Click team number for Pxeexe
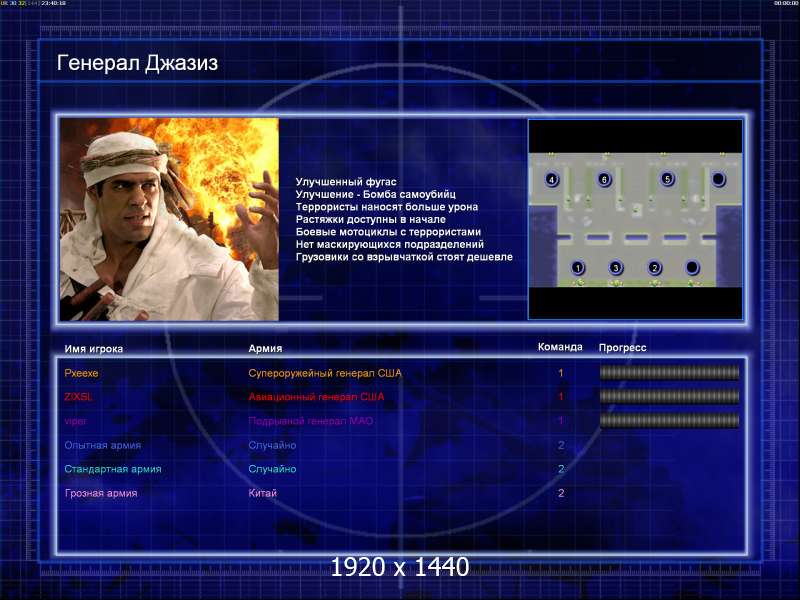The width and height of the screenshot is (800, 600). pos(561,373)
